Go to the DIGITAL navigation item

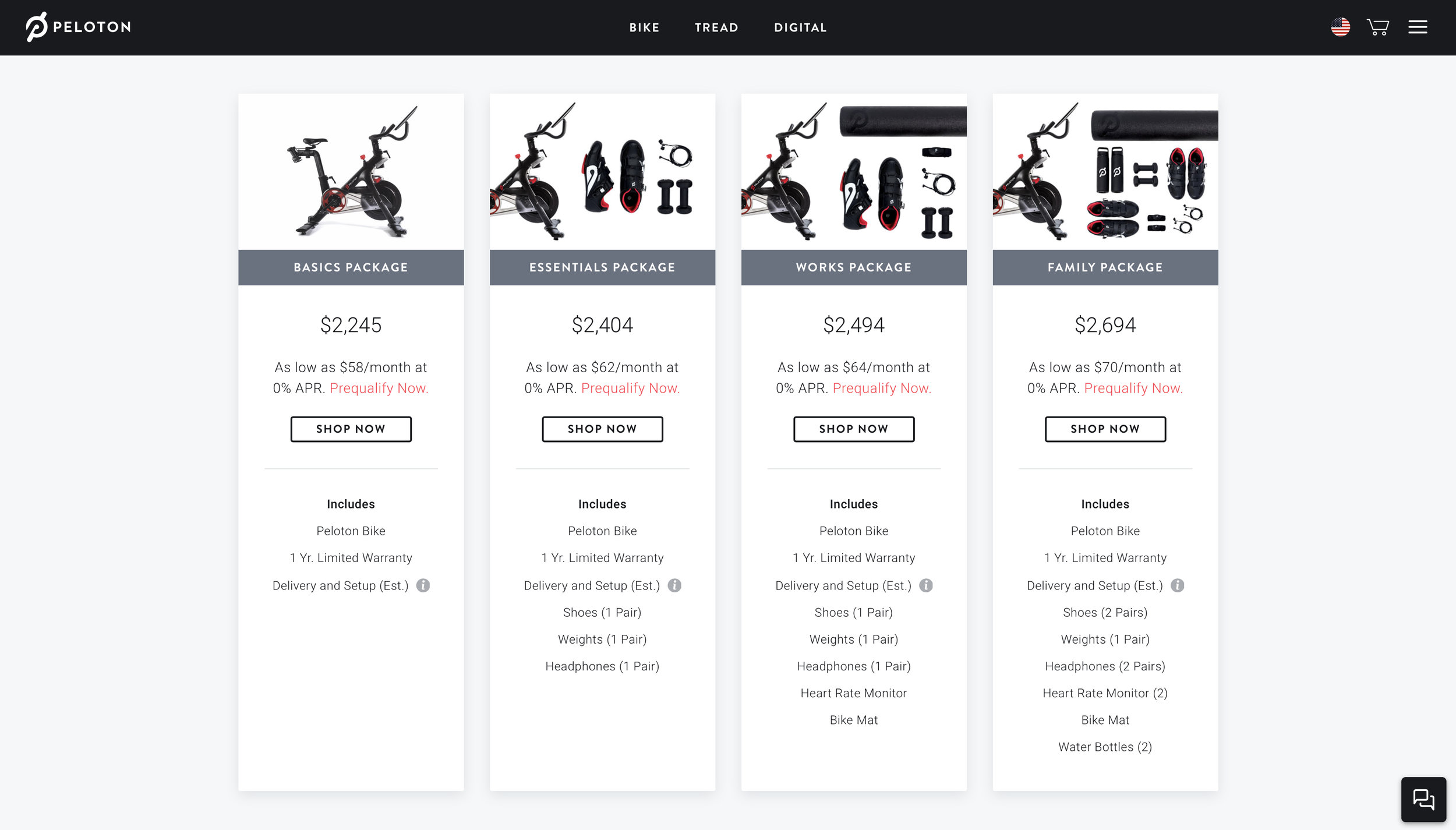pyautogui.click(x=800, y=27)
